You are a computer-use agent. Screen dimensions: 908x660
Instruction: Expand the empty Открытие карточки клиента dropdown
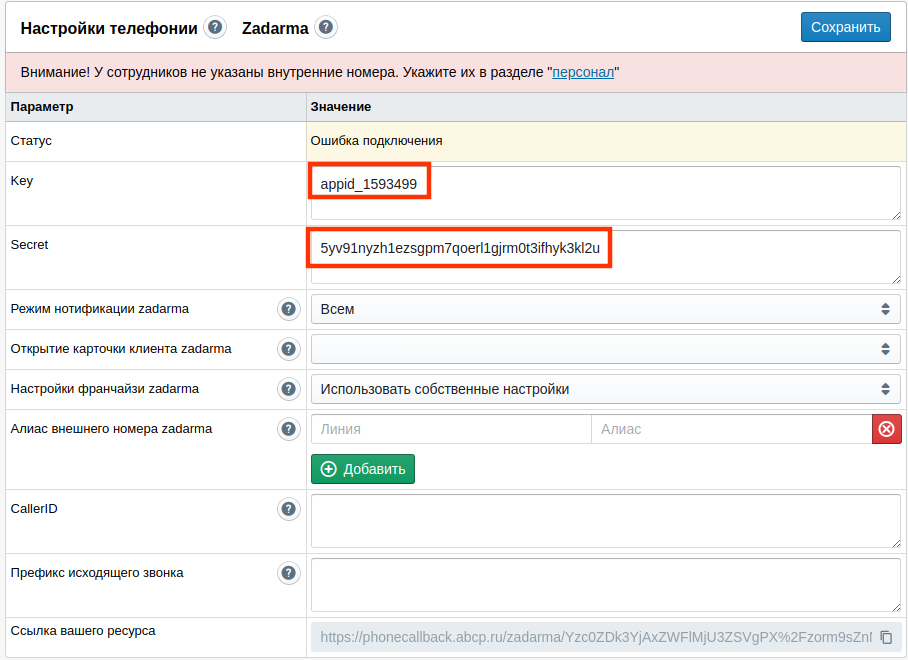pos(606,349)
